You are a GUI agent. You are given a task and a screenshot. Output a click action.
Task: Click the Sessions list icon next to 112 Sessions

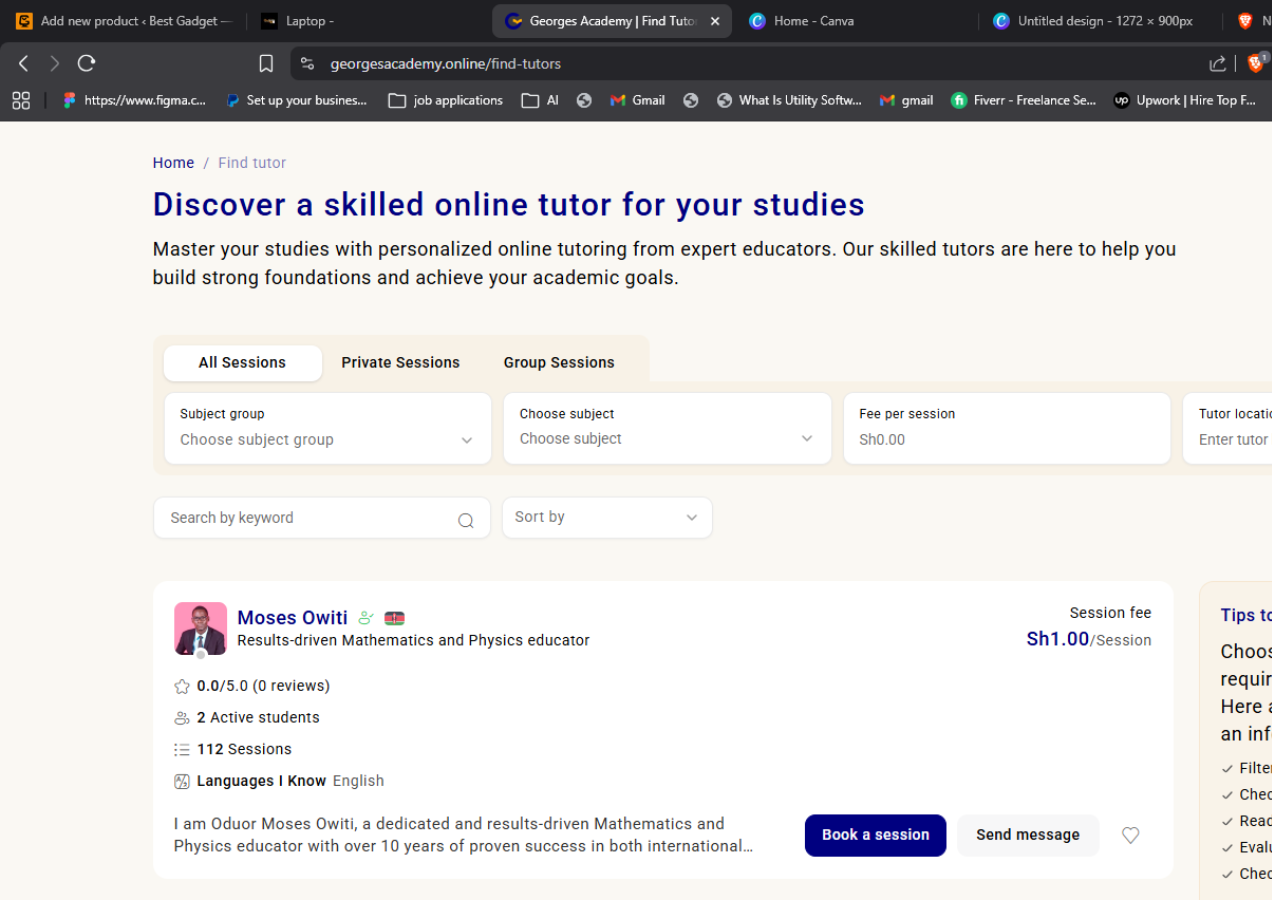[x=182, y=748]
